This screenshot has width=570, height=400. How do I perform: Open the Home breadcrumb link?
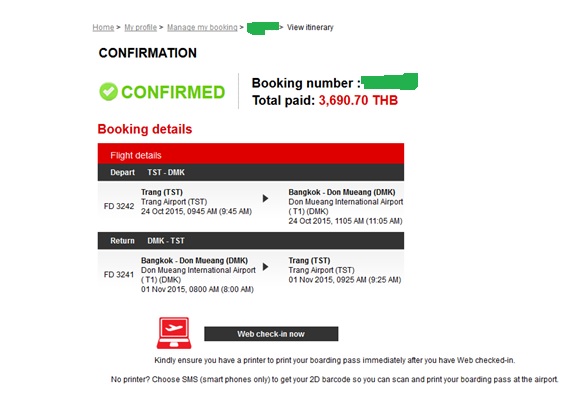click(x=103, y=27)
